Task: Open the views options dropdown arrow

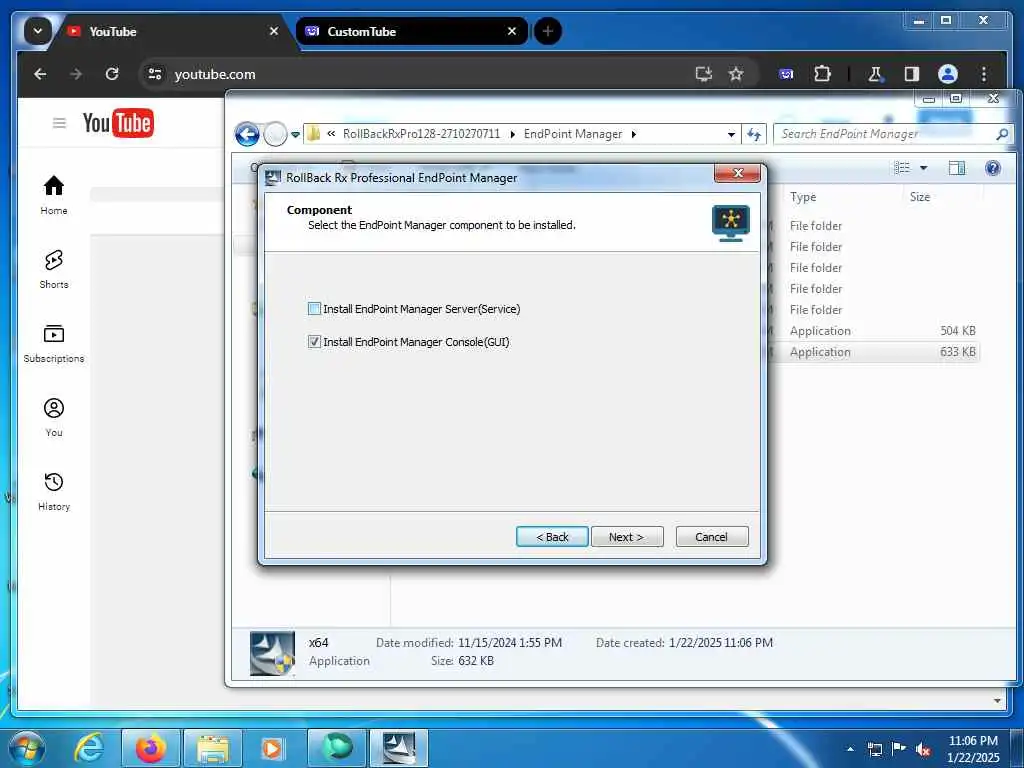Action: (923, 168)
